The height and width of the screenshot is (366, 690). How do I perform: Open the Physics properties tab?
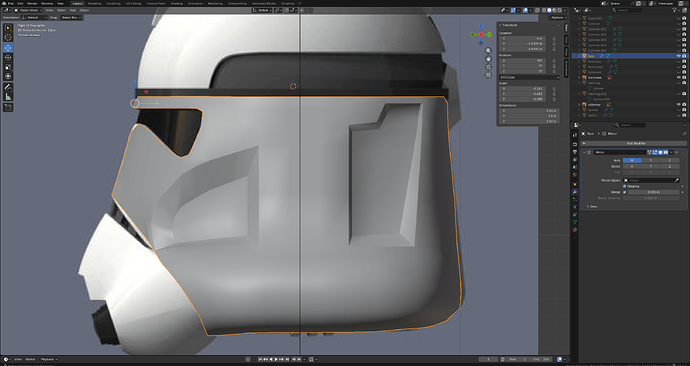[575, 207]
